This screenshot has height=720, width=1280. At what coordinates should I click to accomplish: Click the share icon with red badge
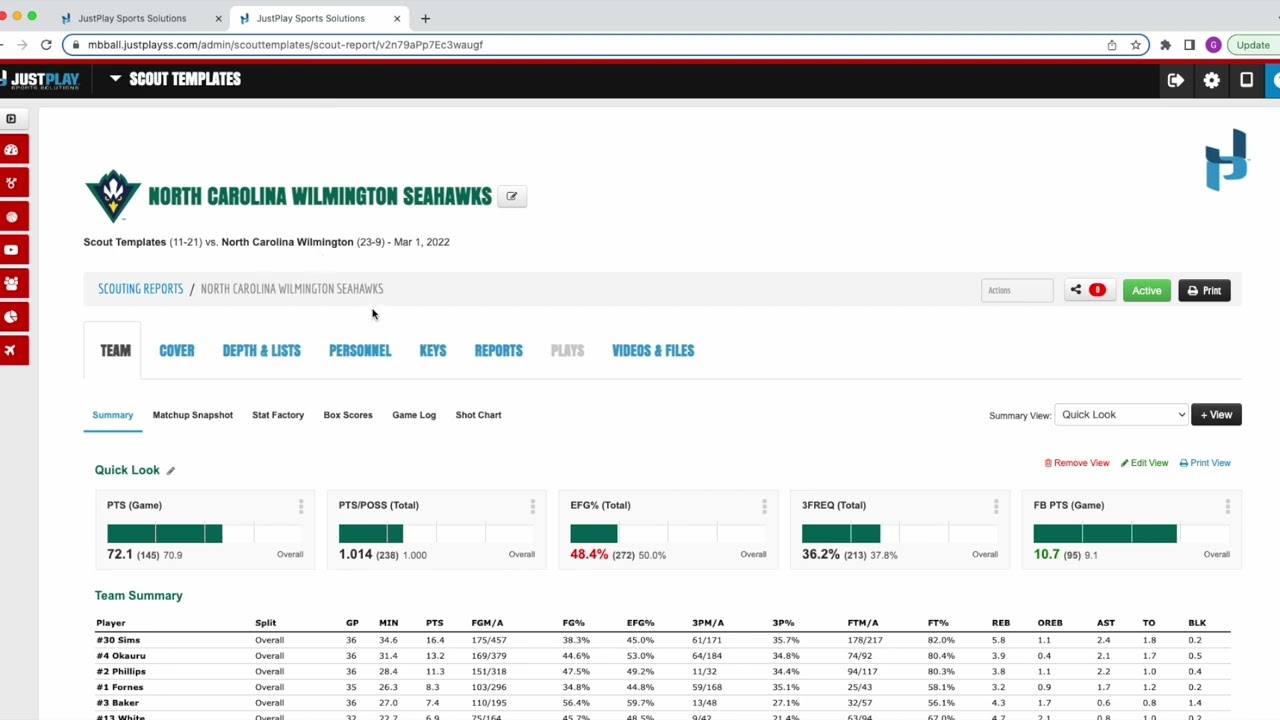[x=1088, y=290]
